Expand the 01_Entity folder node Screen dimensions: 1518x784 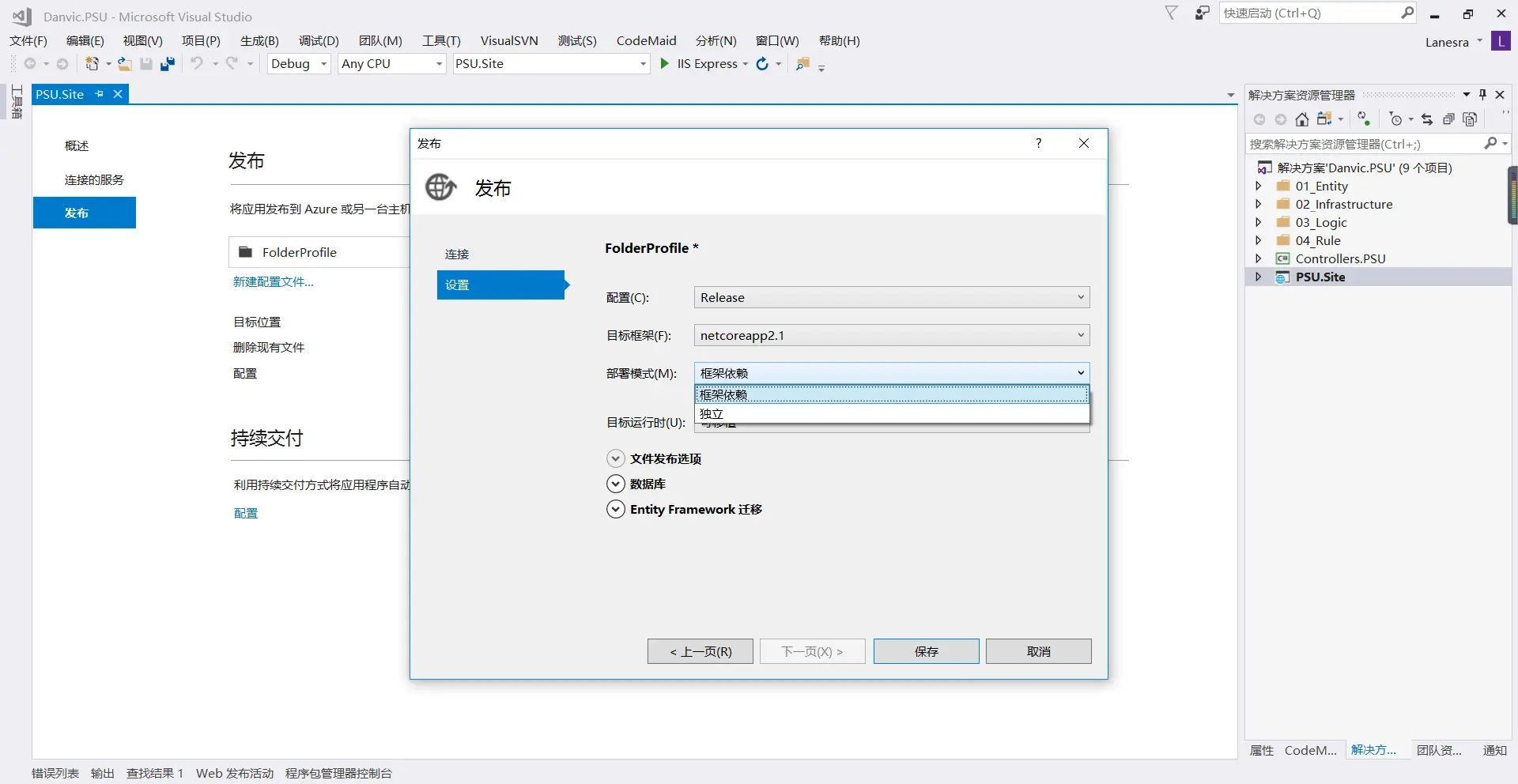click(1259, 187)
